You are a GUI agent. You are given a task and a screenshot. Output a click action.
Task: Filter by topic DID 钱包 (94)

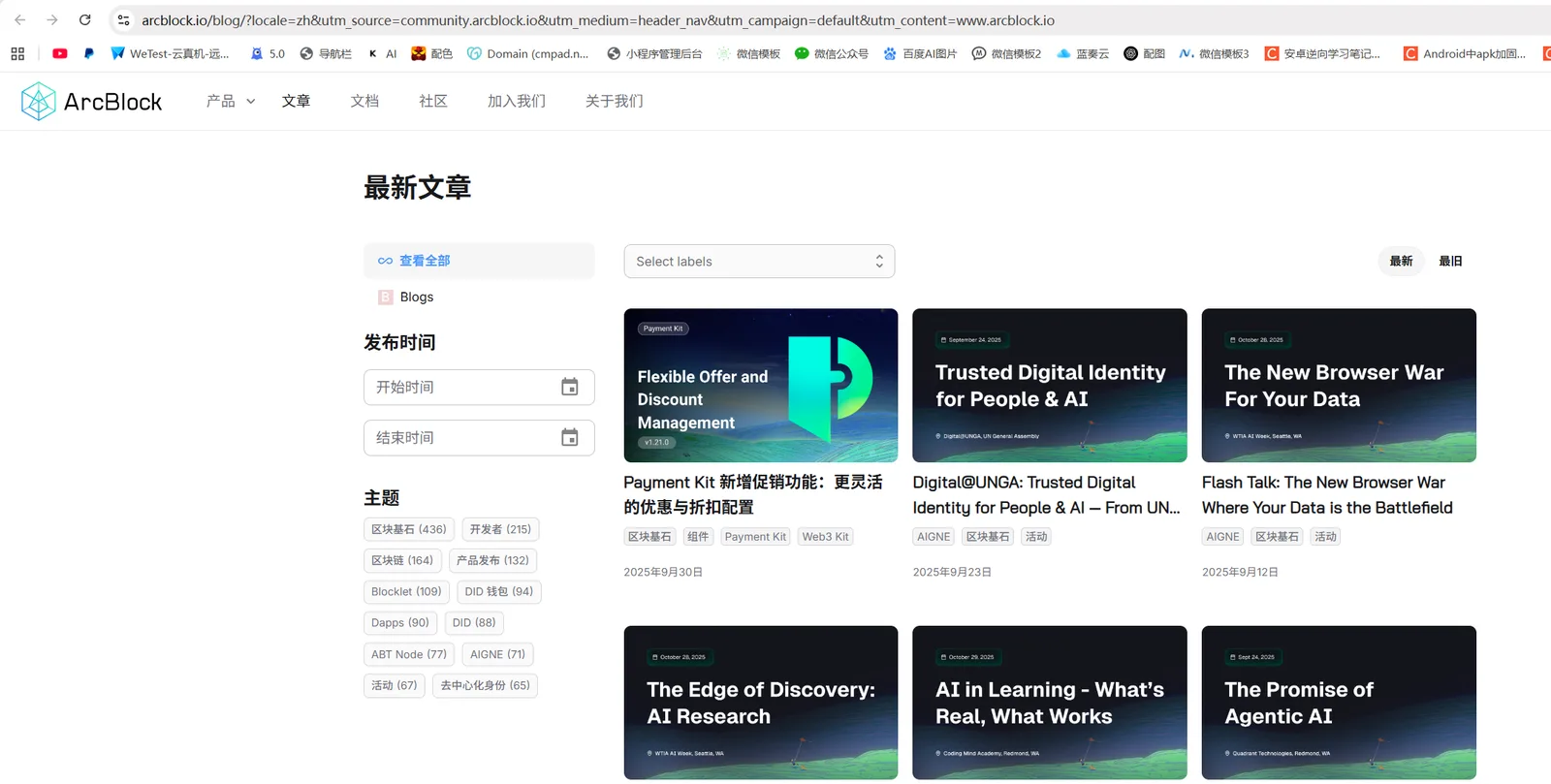coord(498,591)
